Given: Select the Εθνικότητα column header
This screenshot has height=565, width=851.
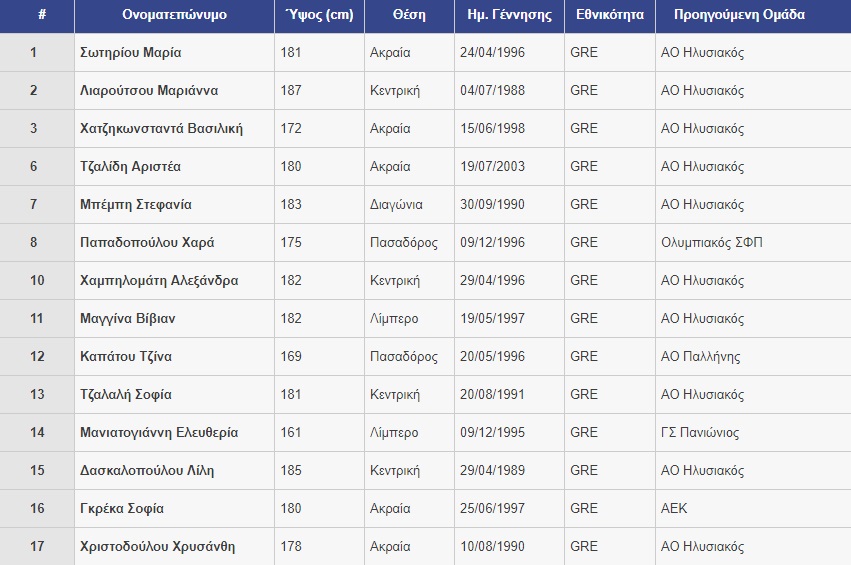Looking at the screenshot, I should coord(609,15).
